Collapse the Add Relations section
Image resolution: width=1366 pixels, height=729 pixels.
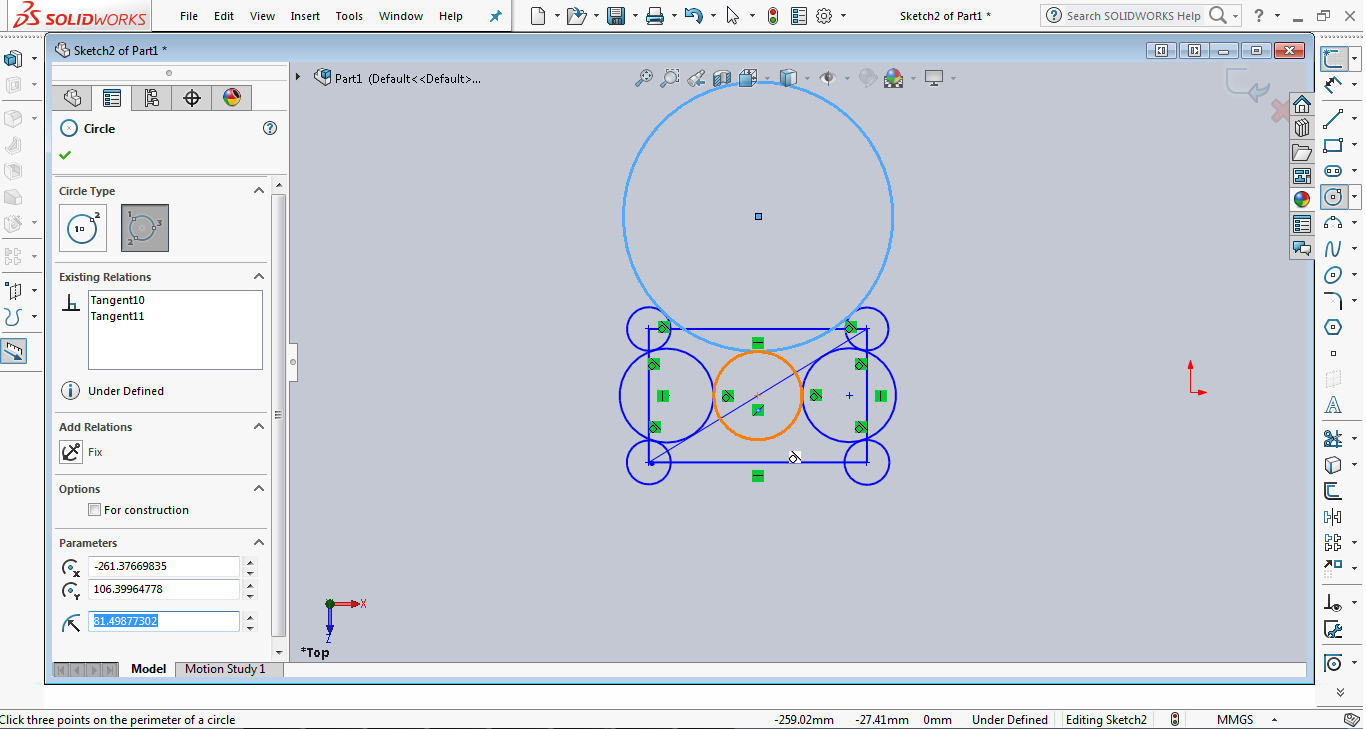pos(259,427)
